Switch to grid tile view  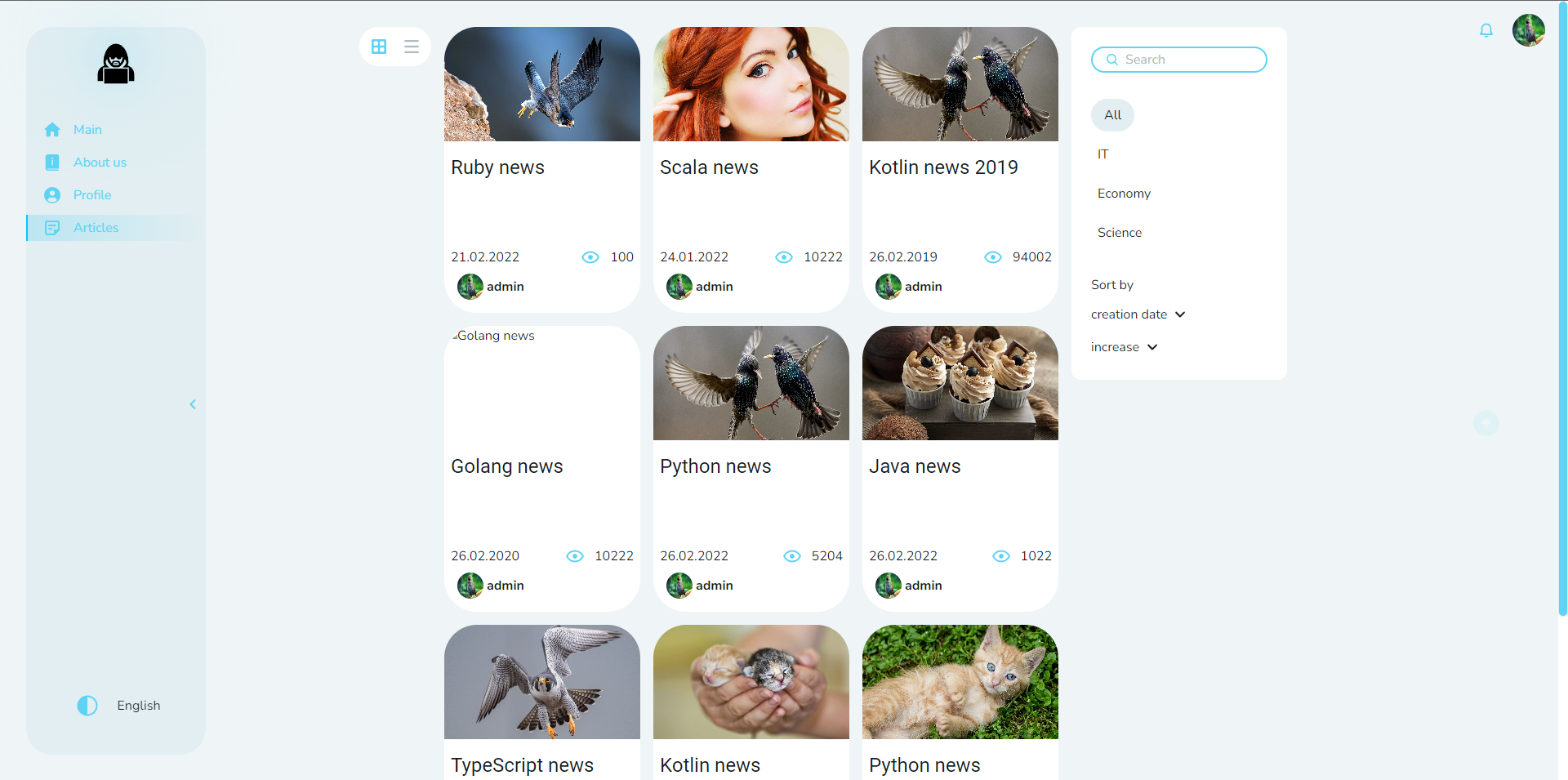tap(379, 47)
